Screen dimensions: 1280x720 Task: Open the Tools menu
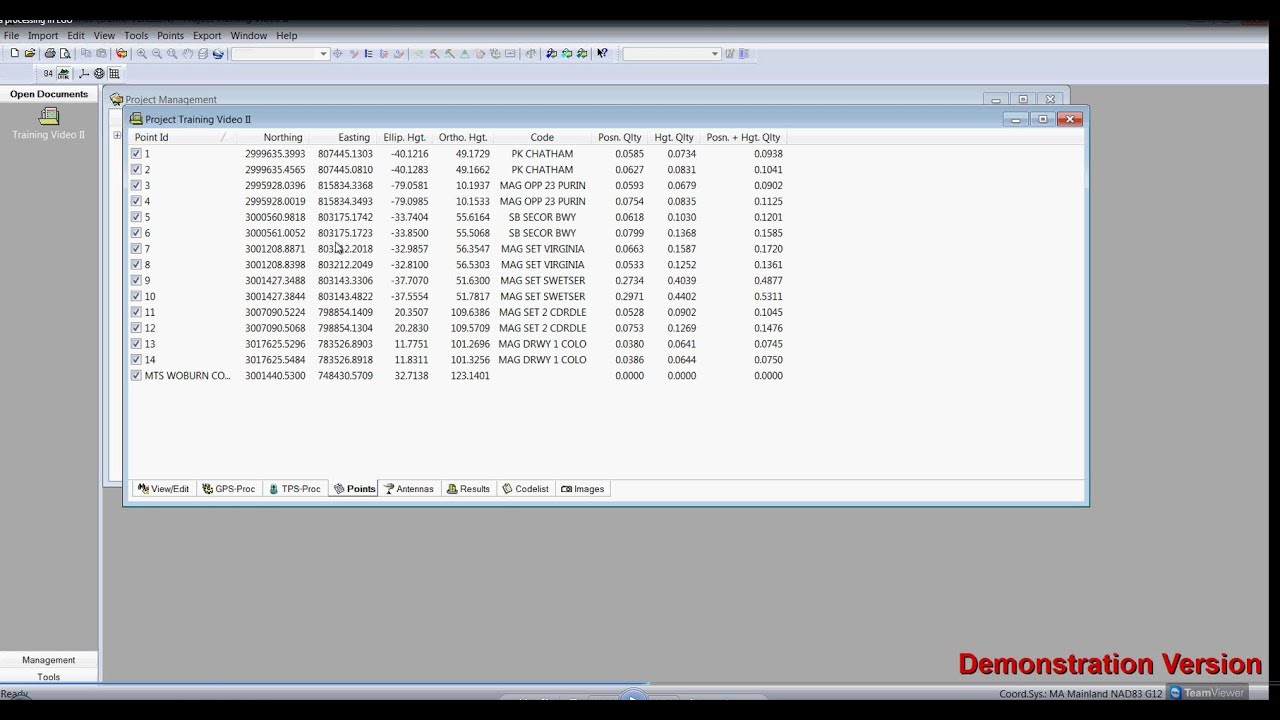(x=136, y=36)
